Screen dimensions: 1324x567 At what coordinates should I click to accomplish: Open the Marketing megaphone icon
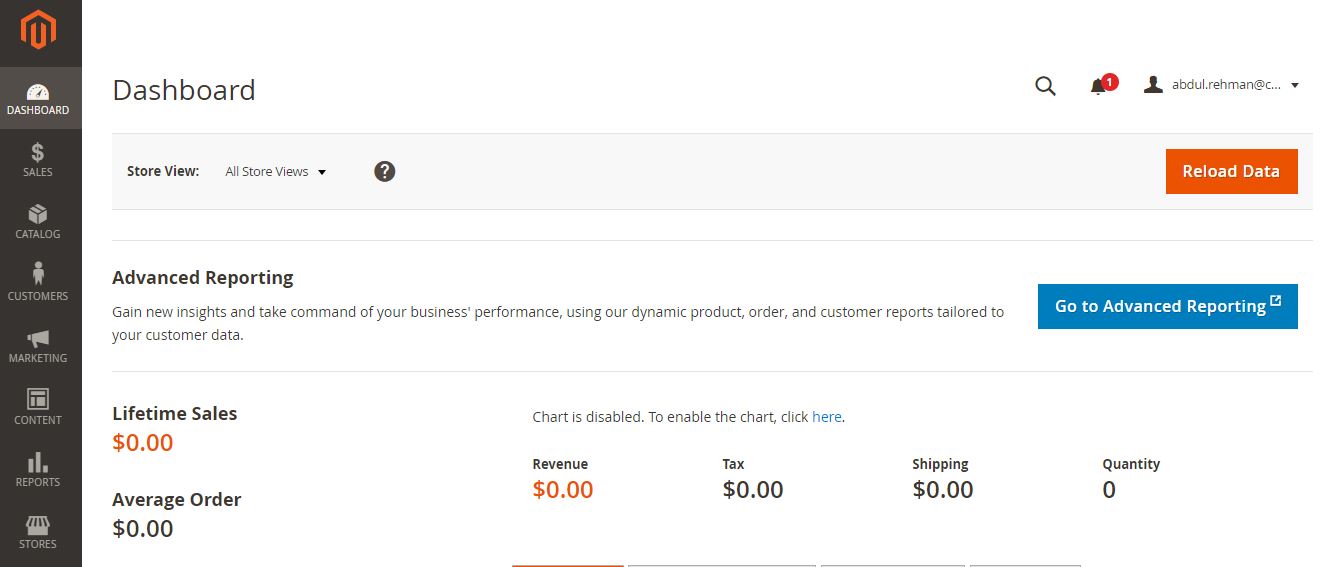tap(38, 338)
